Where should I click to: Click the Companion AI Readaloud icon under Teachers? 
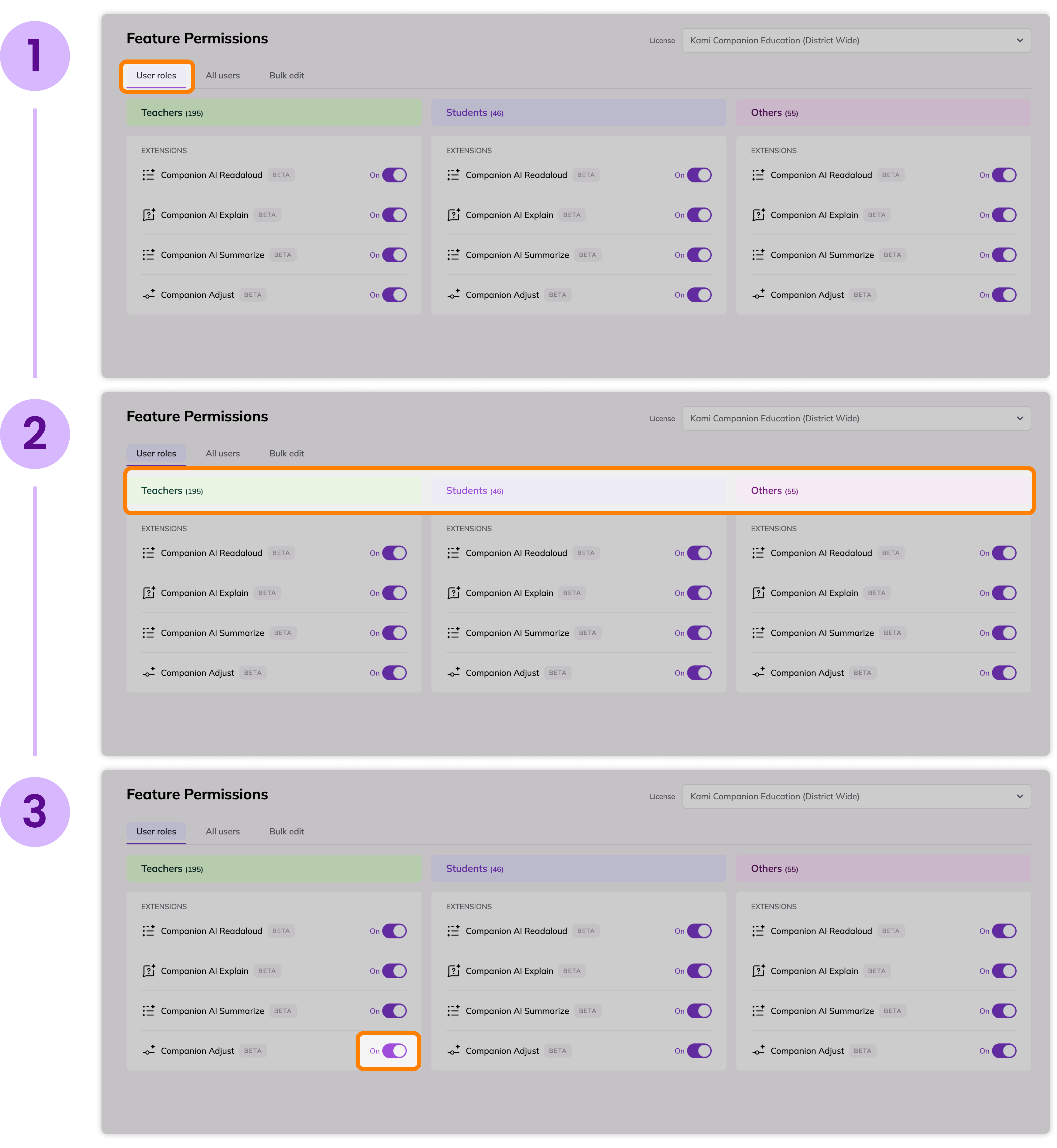point(149,175)
